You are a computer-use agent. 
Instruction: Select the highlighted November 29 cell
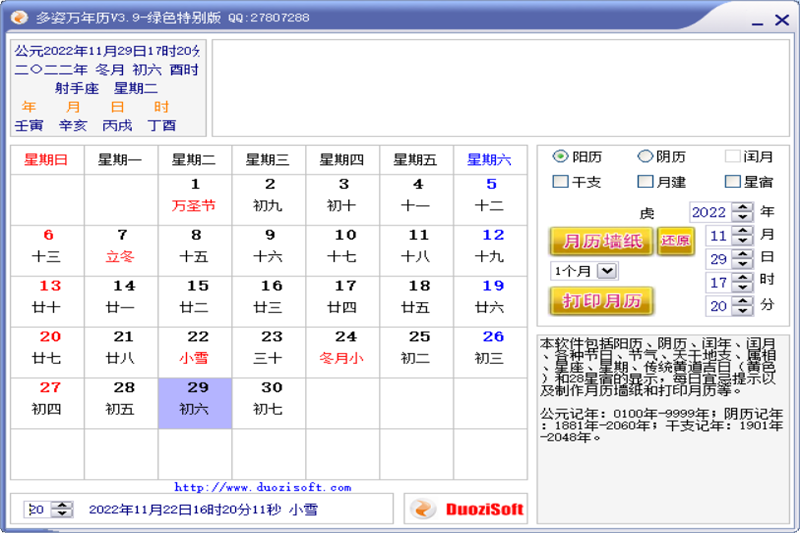pyautogui.click(x=195, y=403)
